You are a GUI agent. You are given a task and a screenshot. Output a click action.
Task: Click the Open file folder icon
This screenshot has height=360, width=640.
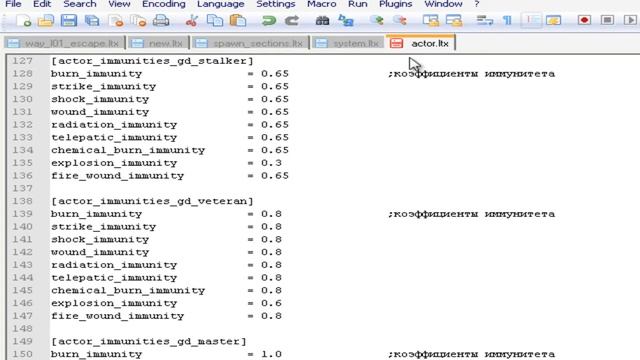pyautogui.click(x=46, y=20)
